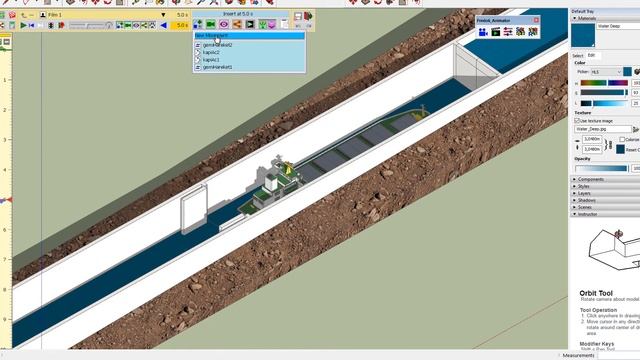
Task: Uncheck Use texture image
Action: point(577,121)
